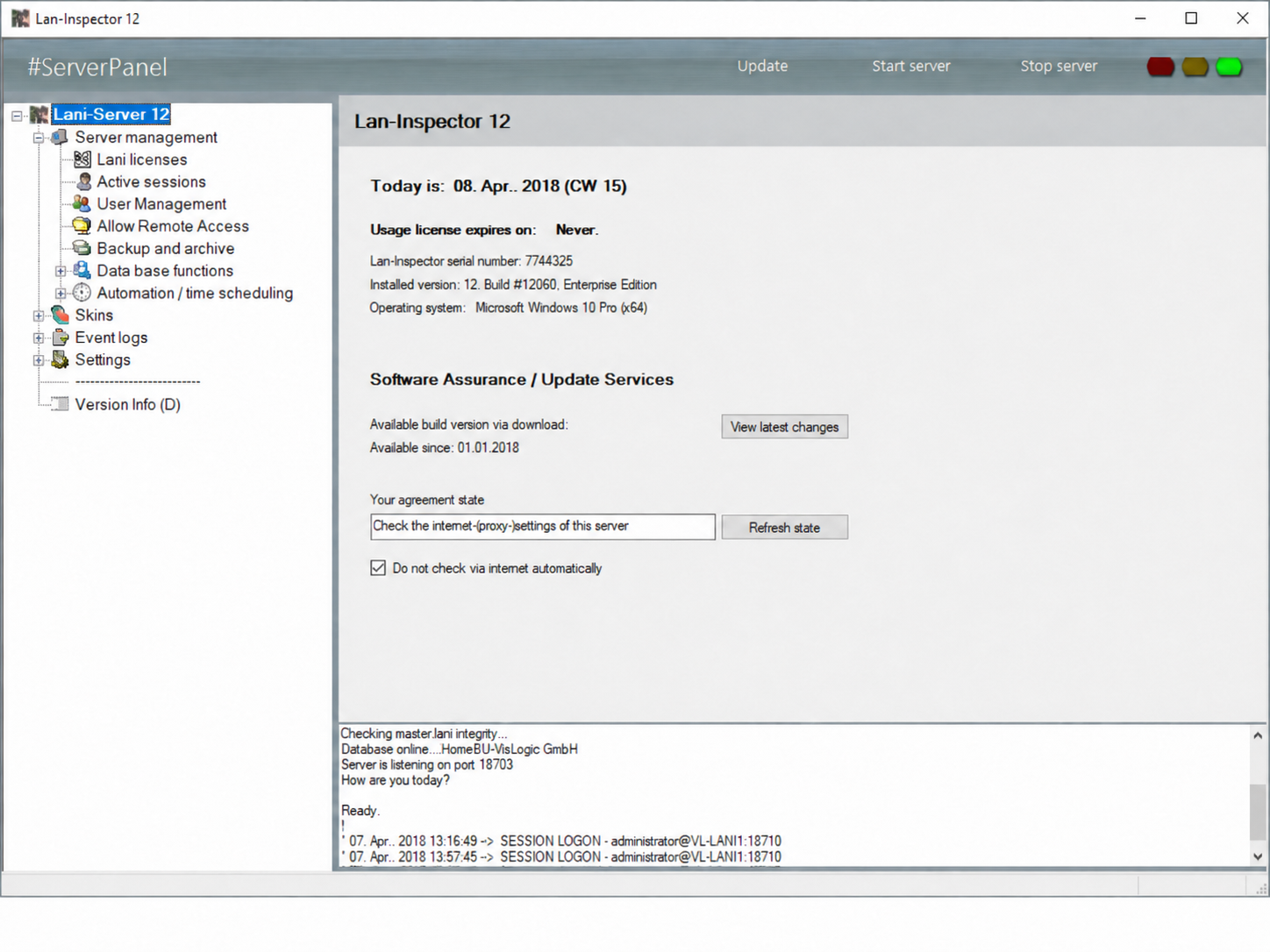Click the #ServerPanel header text
Image resolution: width=1270 pixels, height=952 pixels.
[x=97, y=67]
